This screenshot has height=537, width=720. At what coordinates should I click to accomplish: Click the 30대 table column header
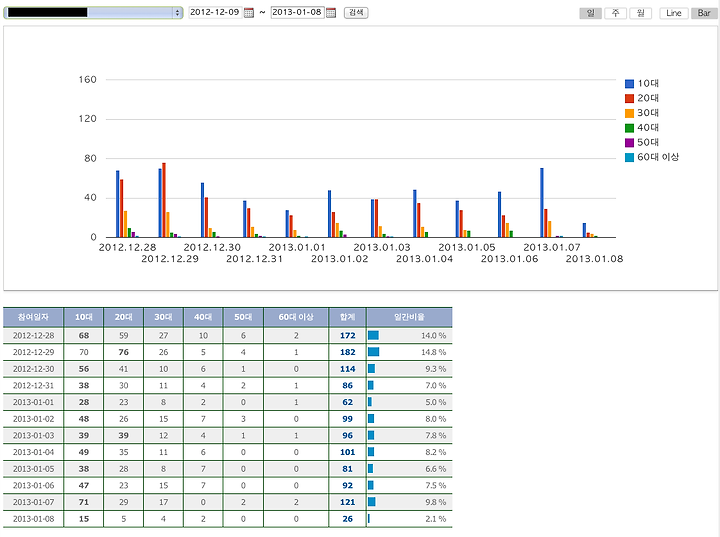[163, 317]
